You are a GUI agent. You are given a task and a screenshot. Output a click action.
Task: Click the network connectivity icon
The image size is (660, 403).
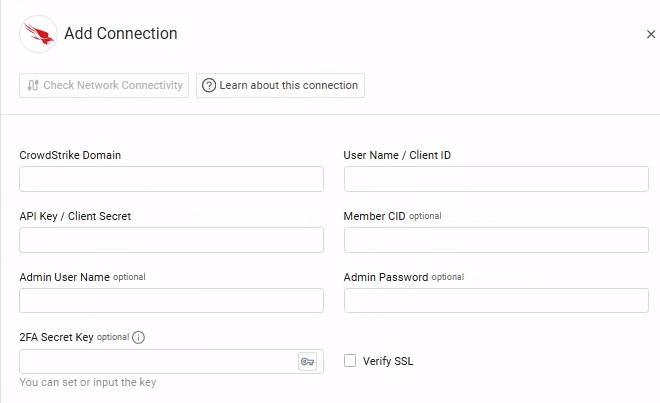coord(33,85)
